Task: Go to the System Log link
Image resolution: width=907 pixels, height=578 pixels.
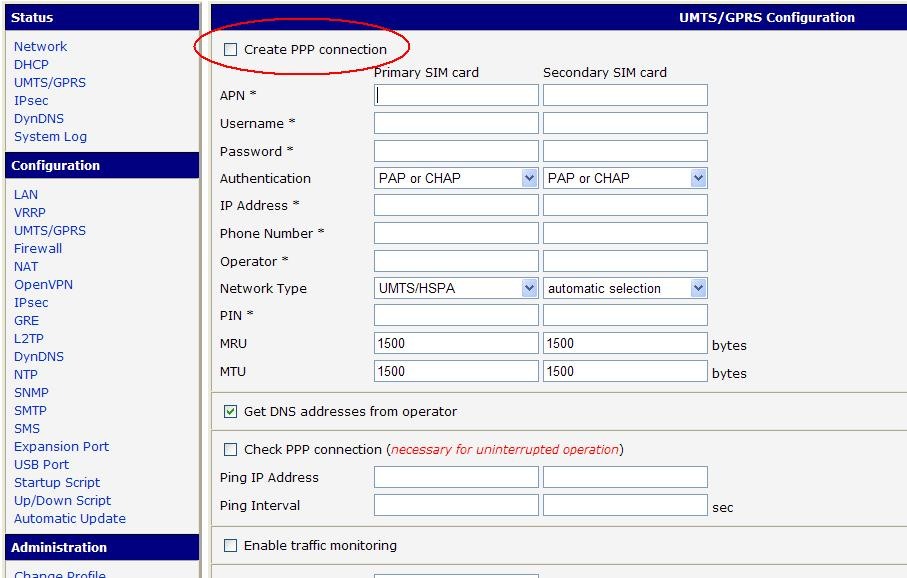Action: pyautogui.click(x=50, y=137)
